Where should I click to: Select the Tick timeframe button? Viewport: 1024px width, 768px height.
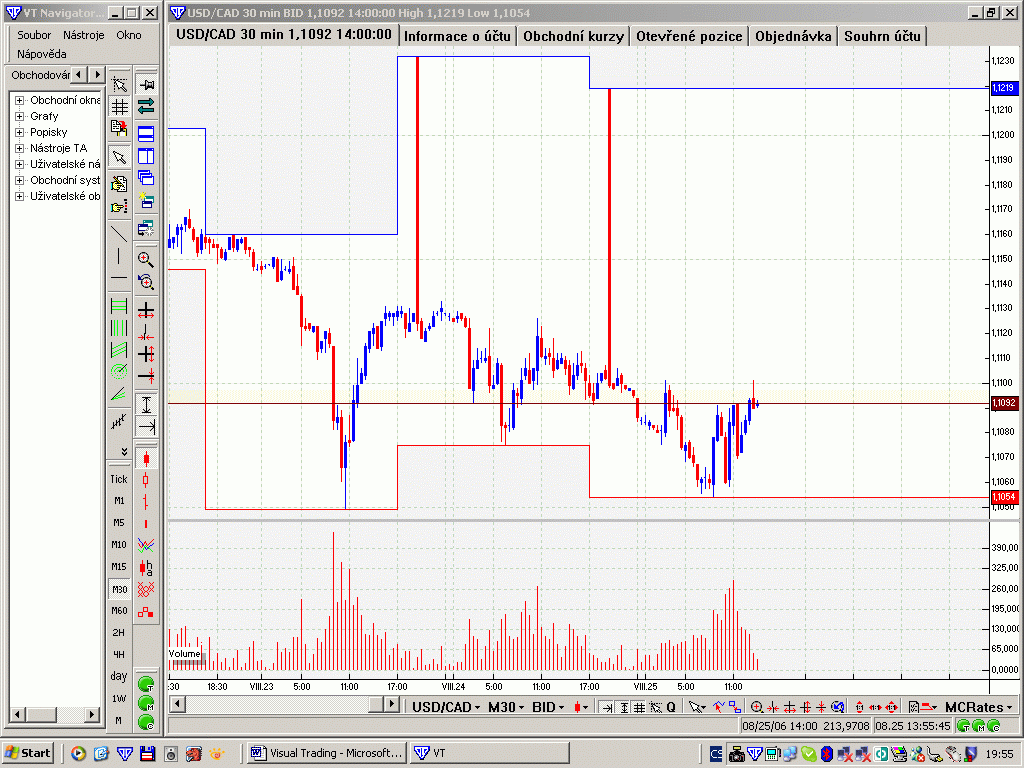pyautogui.click(x=119, y=479)
